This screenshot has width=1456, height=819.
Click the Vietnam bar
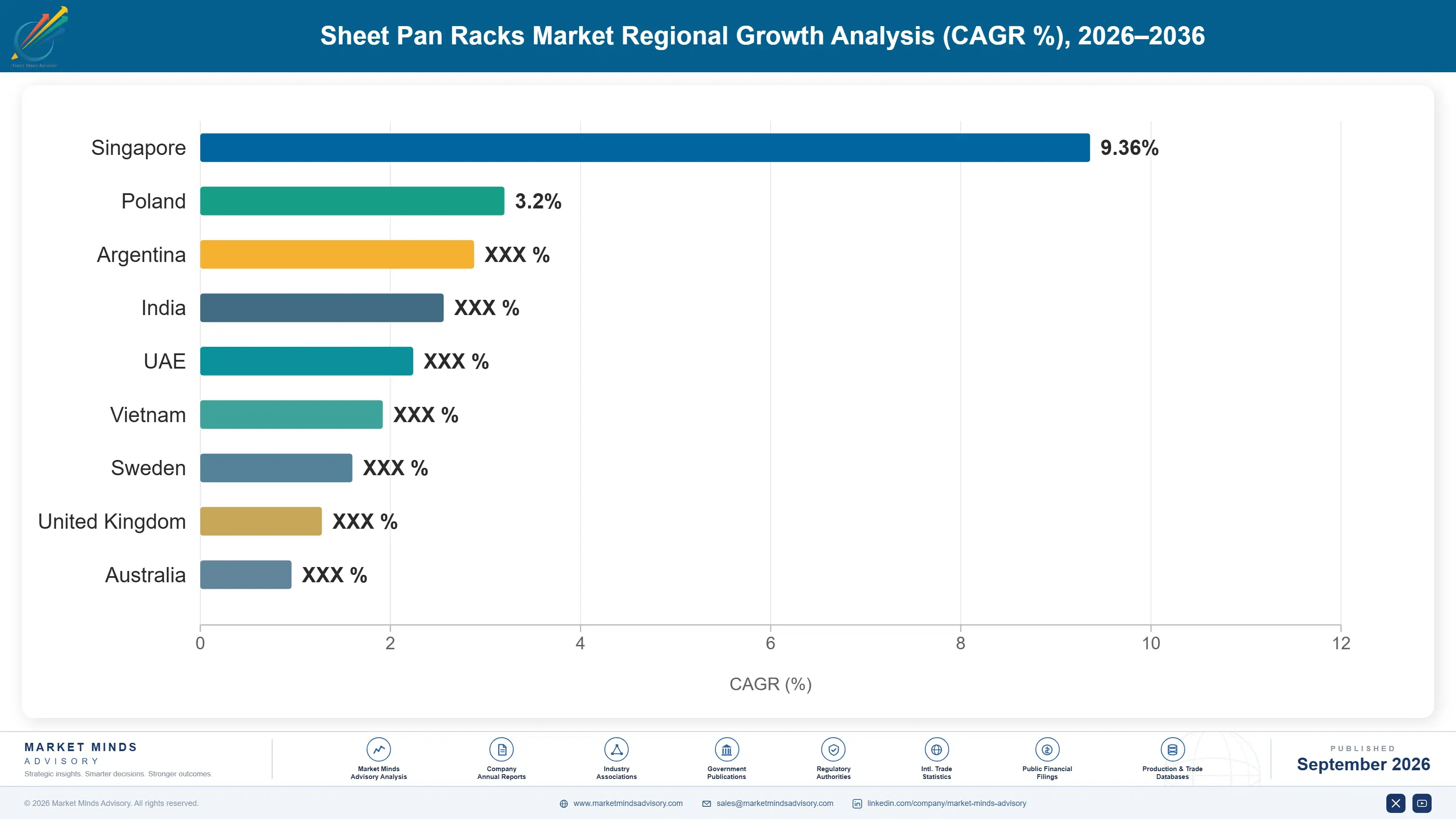tap(291, 415)
